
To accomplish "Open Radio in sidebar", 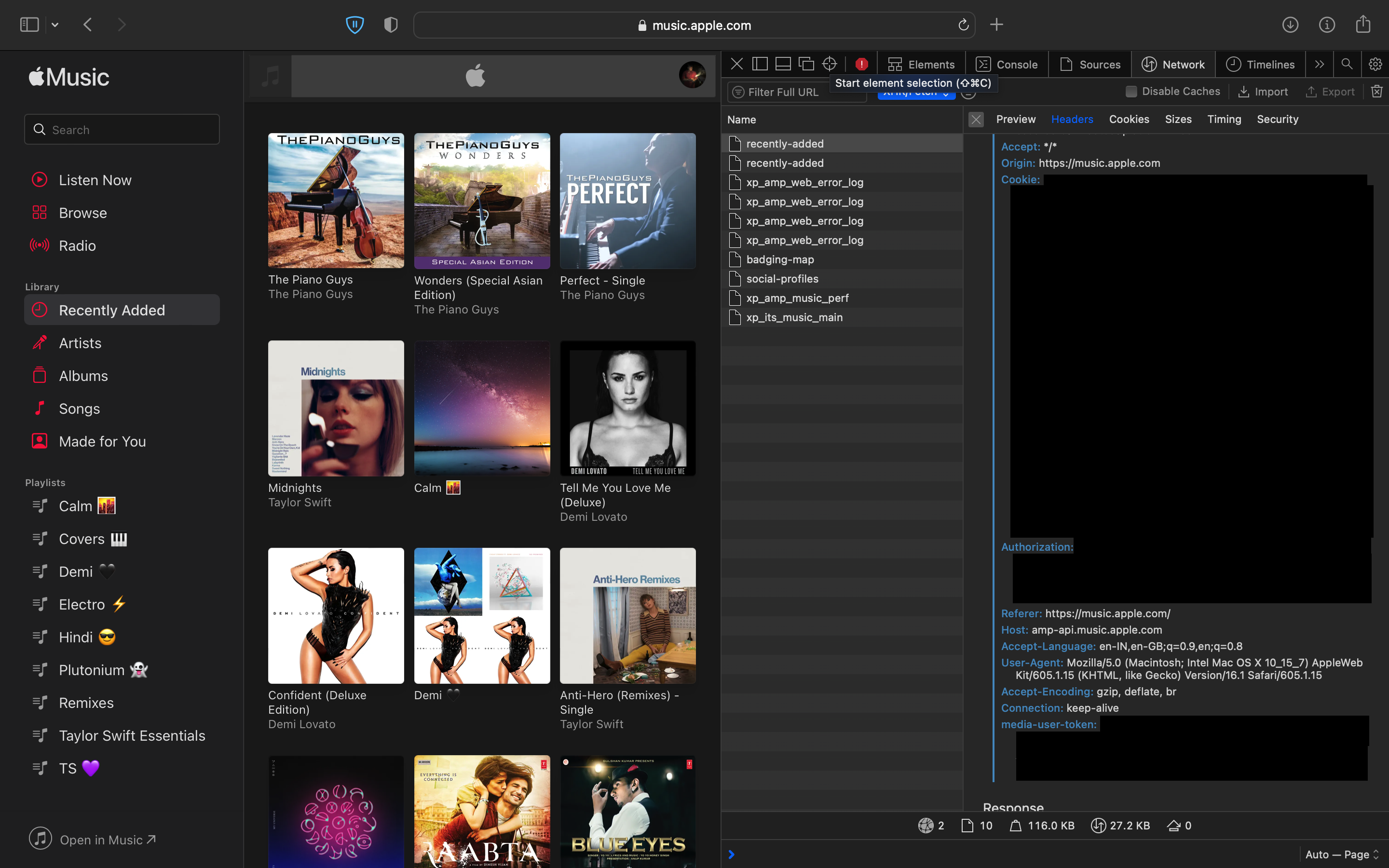I will 78,245.
